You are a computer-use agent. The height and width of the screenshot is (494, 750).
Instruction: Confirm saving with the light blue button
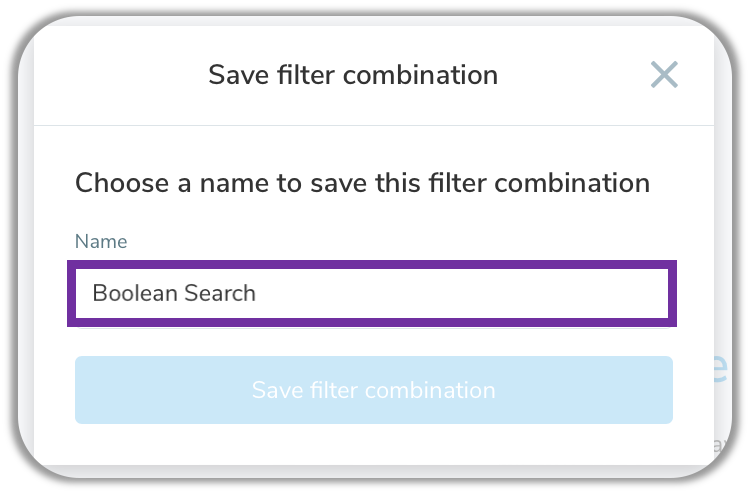373,389
